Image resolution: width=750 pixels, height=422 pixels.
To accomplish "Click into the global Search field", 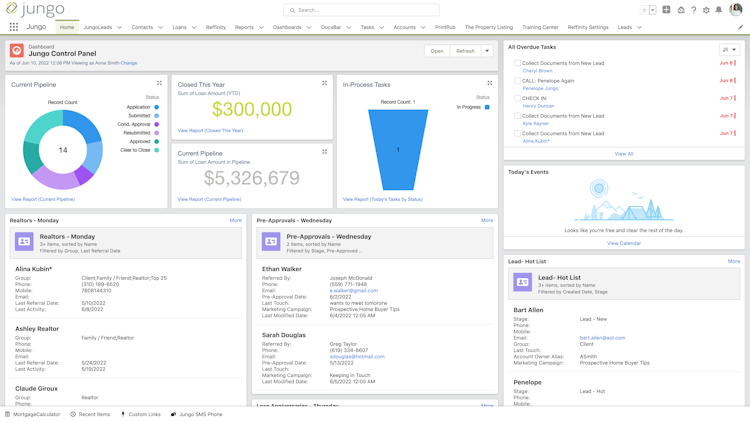I will (x=361, y=10).
